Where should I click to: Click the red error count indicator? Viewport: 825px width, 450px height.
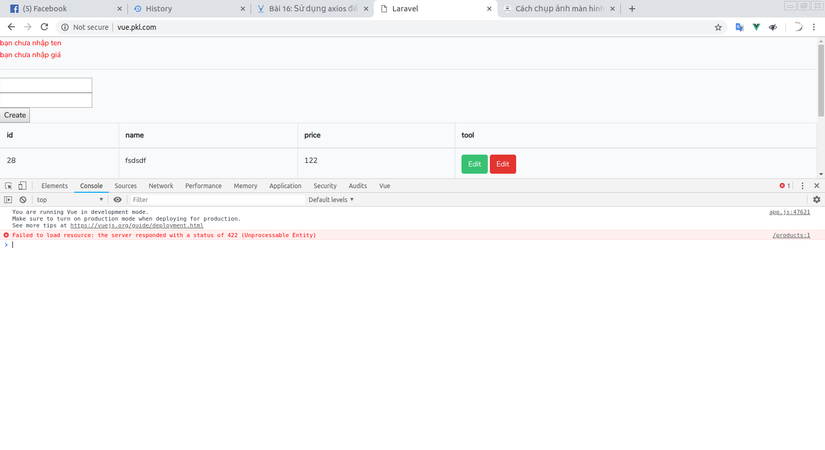pyautogui.click(x=784, y=186)
